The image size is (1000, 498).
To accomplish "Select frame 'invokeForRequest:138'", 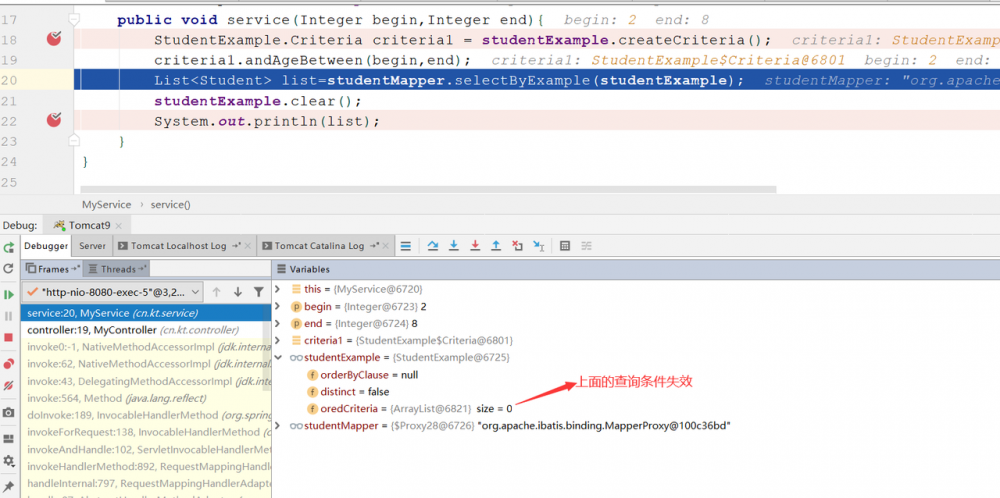I will click(146, 432).
